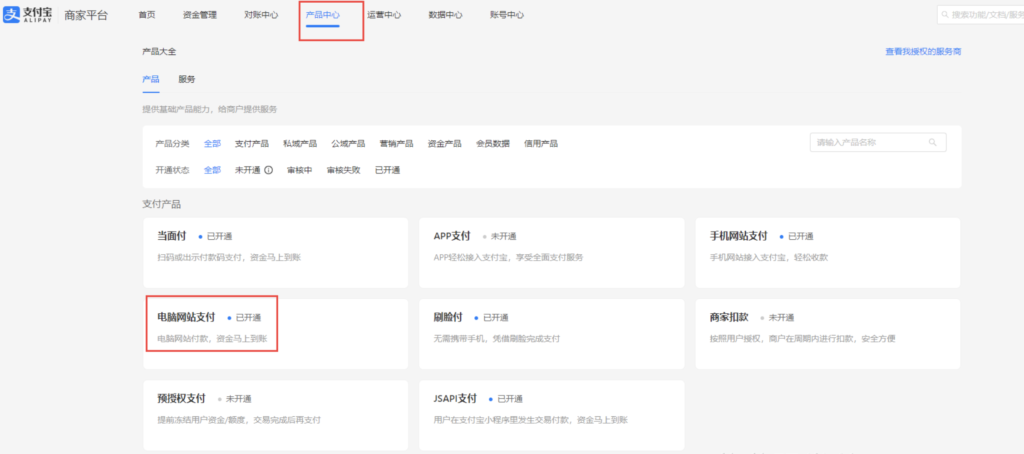Open the 刷脸付 product card

point(552,334)
